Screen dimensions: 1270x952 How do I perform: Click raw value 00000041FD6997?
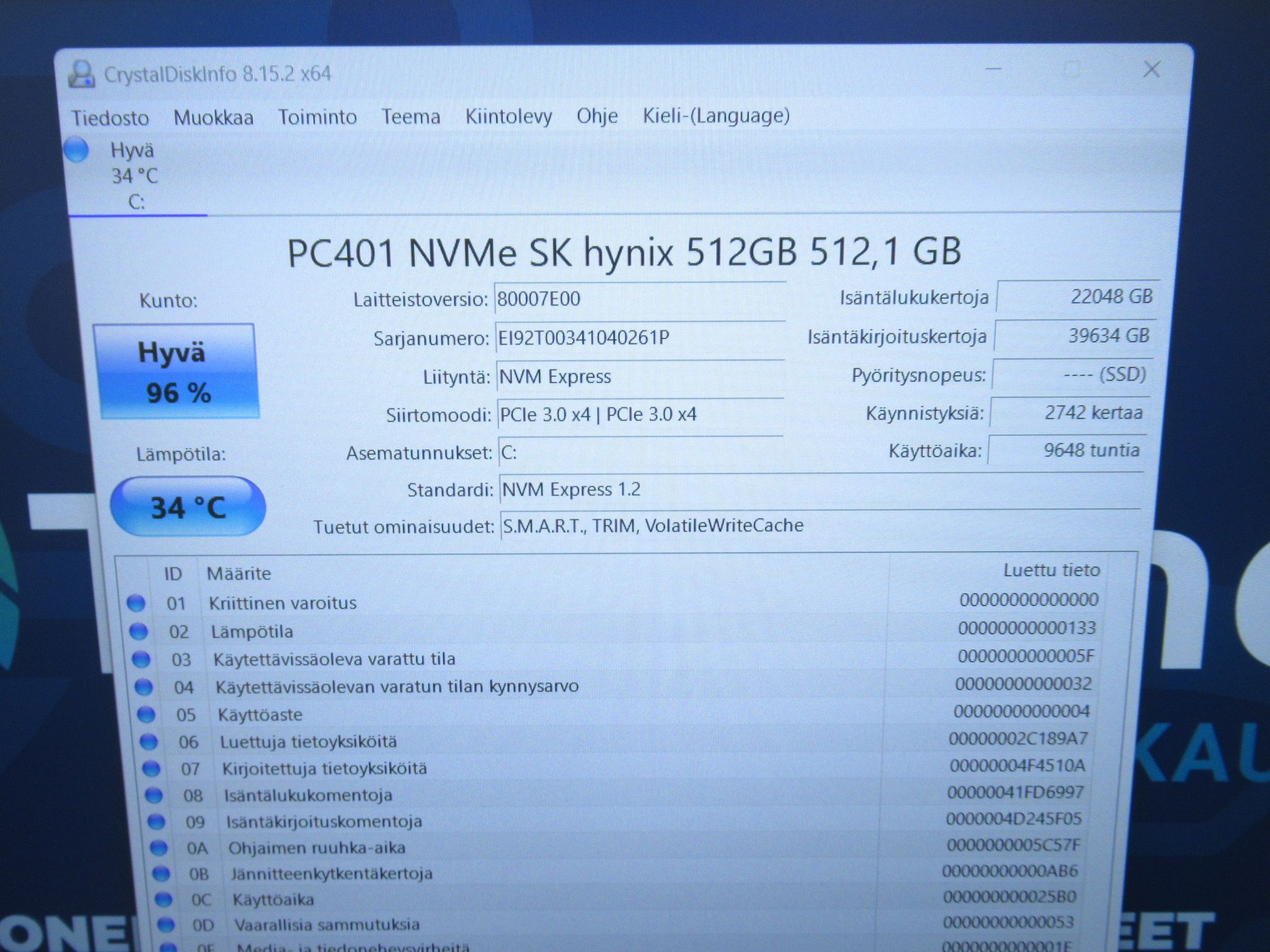click(1016, 792)
